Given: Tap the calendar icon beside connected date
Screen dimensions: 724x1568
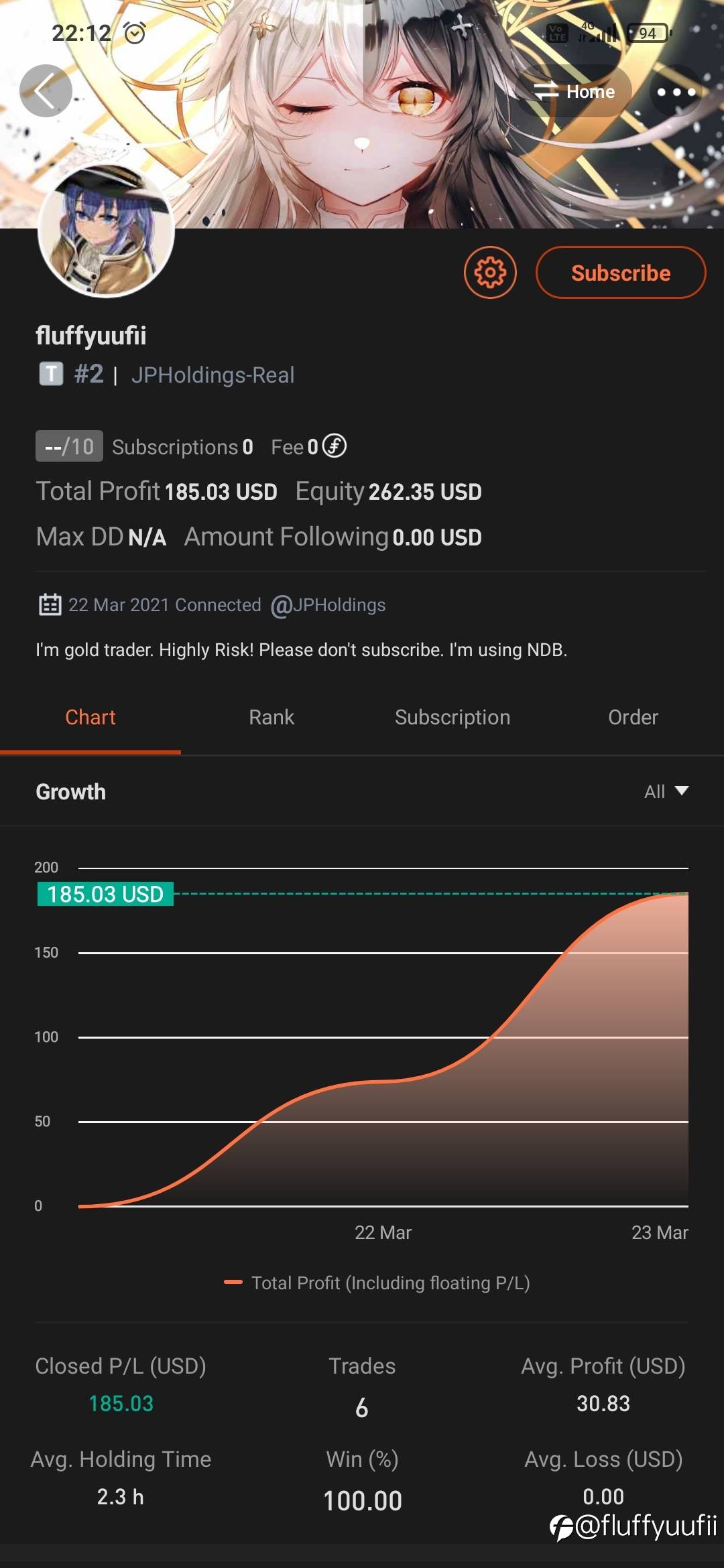Looking at the screenshot, I should click(50, 604).
